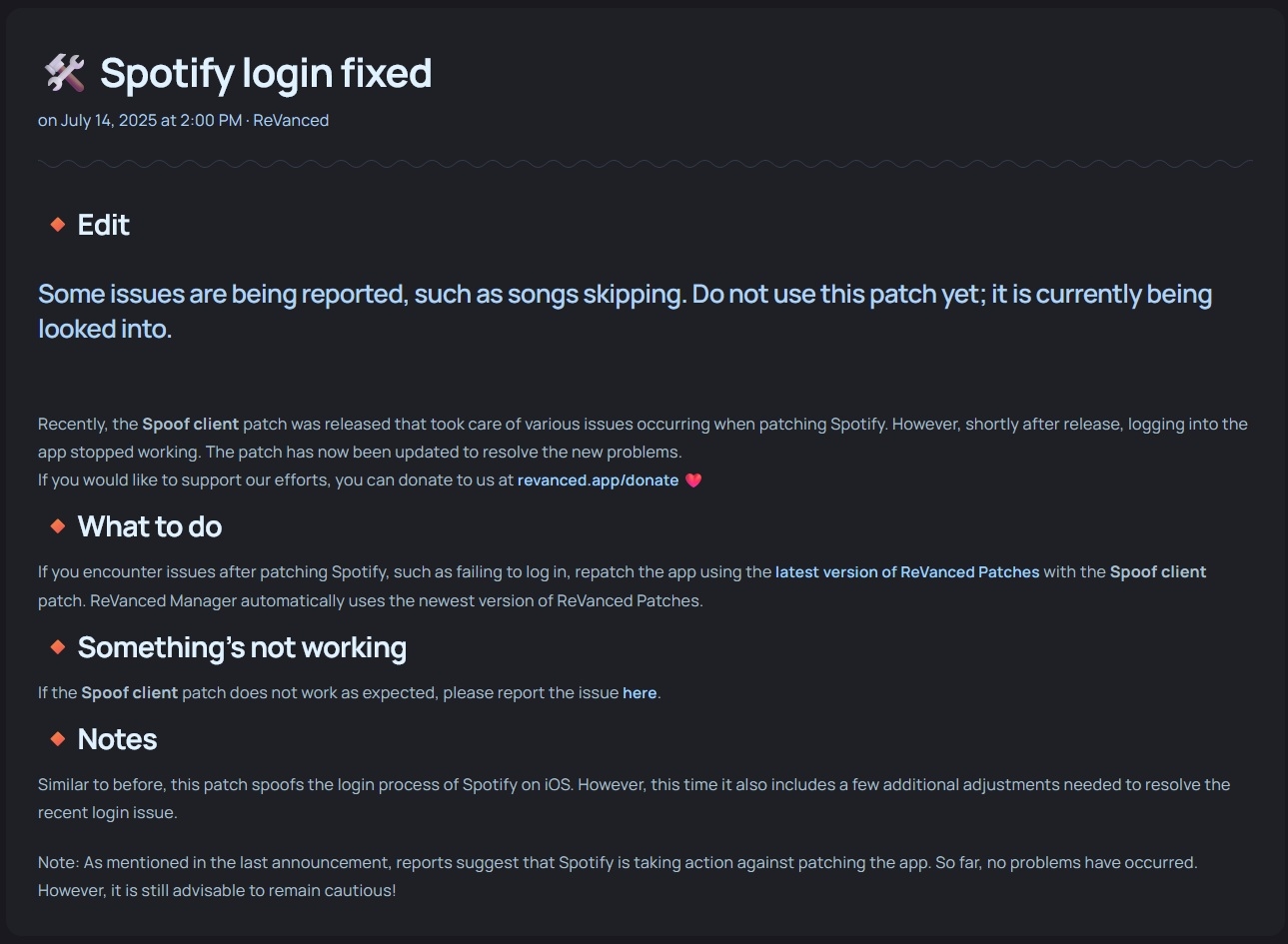Click the Edit section heading
Screen dimensions: 1288x944
pos(104,225)
